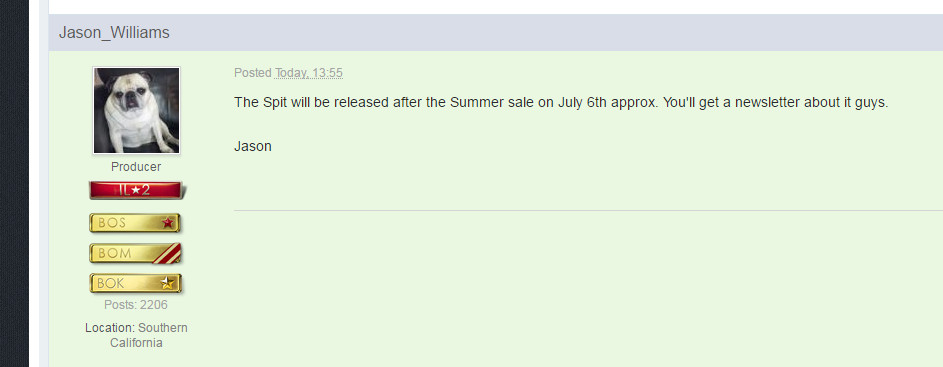Click the Posts: 2206 count
The width and height of the screenshot is (943, 367).
(x=136, y=305)
